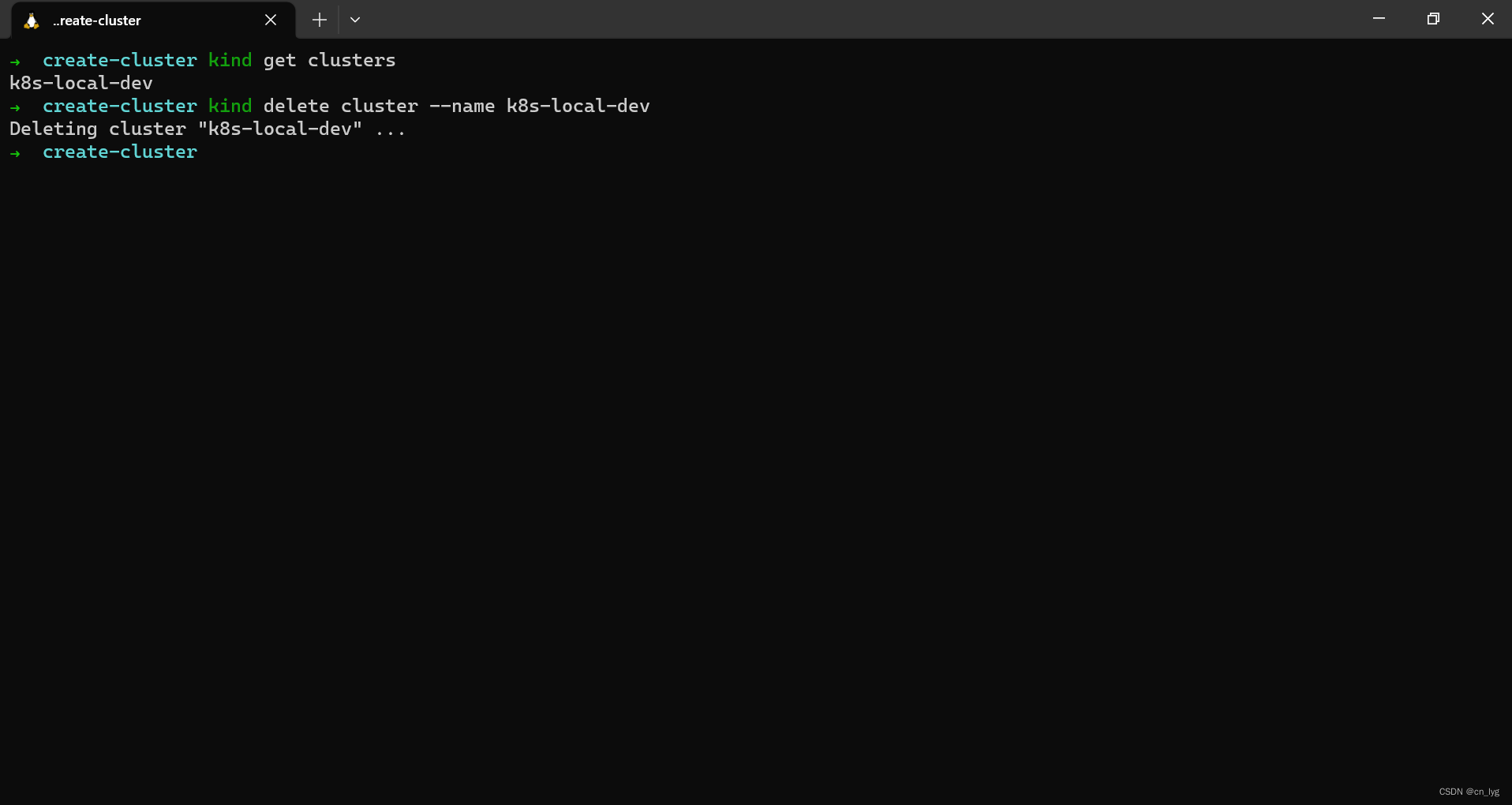Click the k8s-local-dev output line

click(x=81, y=83)
